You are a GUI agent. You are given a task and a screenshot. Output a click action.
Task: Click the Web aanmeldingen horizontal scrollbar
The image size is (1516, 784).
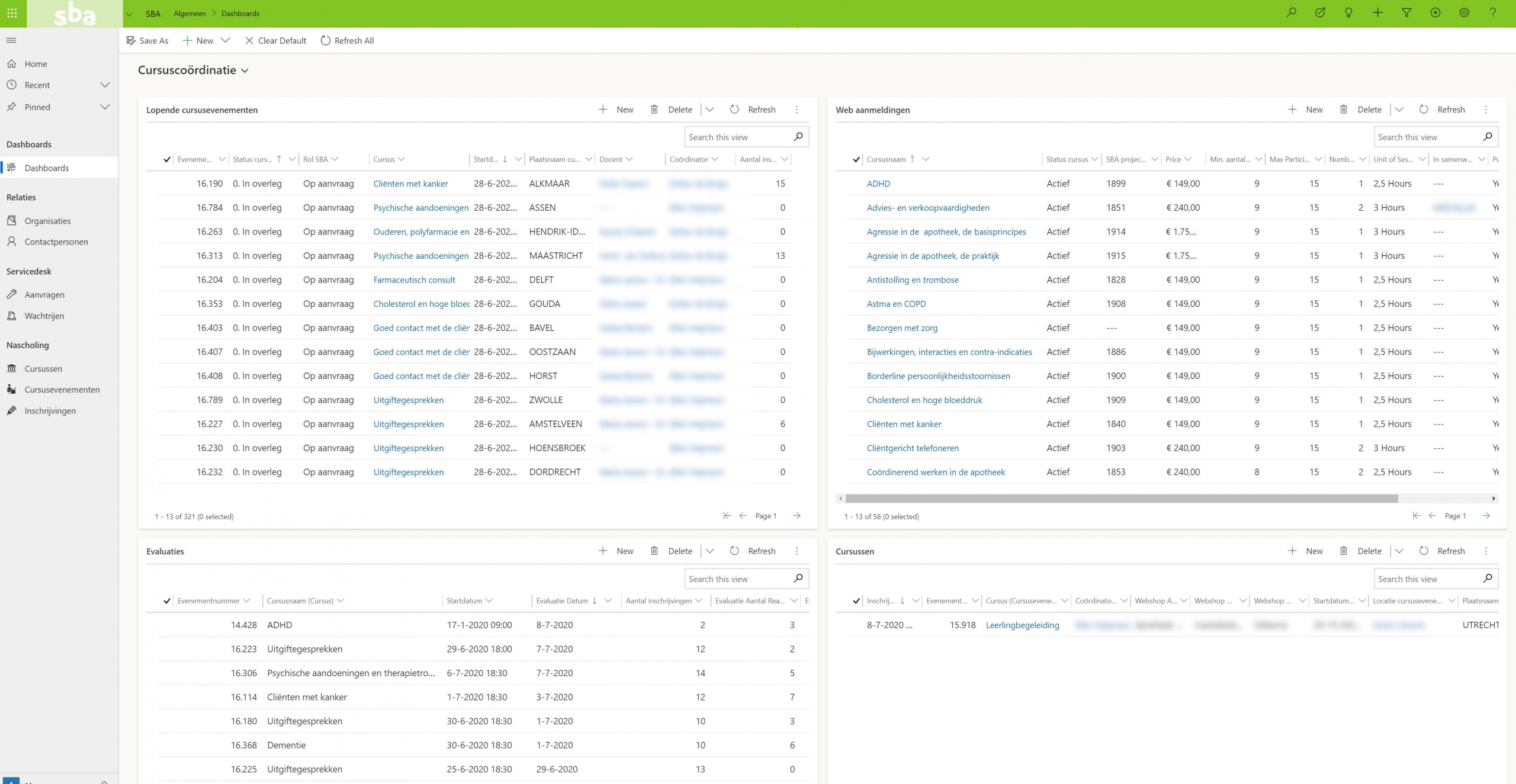click(1121, 499)
